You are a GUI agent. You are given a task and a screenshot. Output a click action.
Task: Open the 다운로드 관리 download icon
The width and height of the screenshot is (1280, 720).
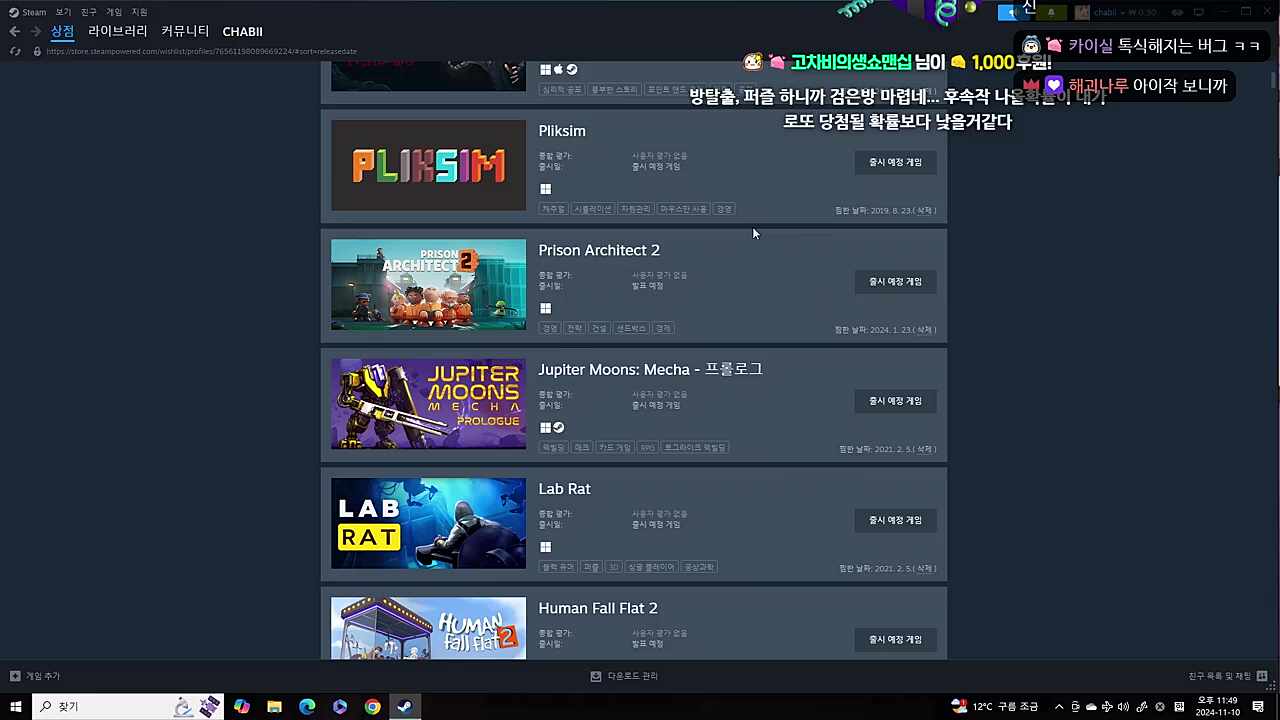(x=596, y=676)
